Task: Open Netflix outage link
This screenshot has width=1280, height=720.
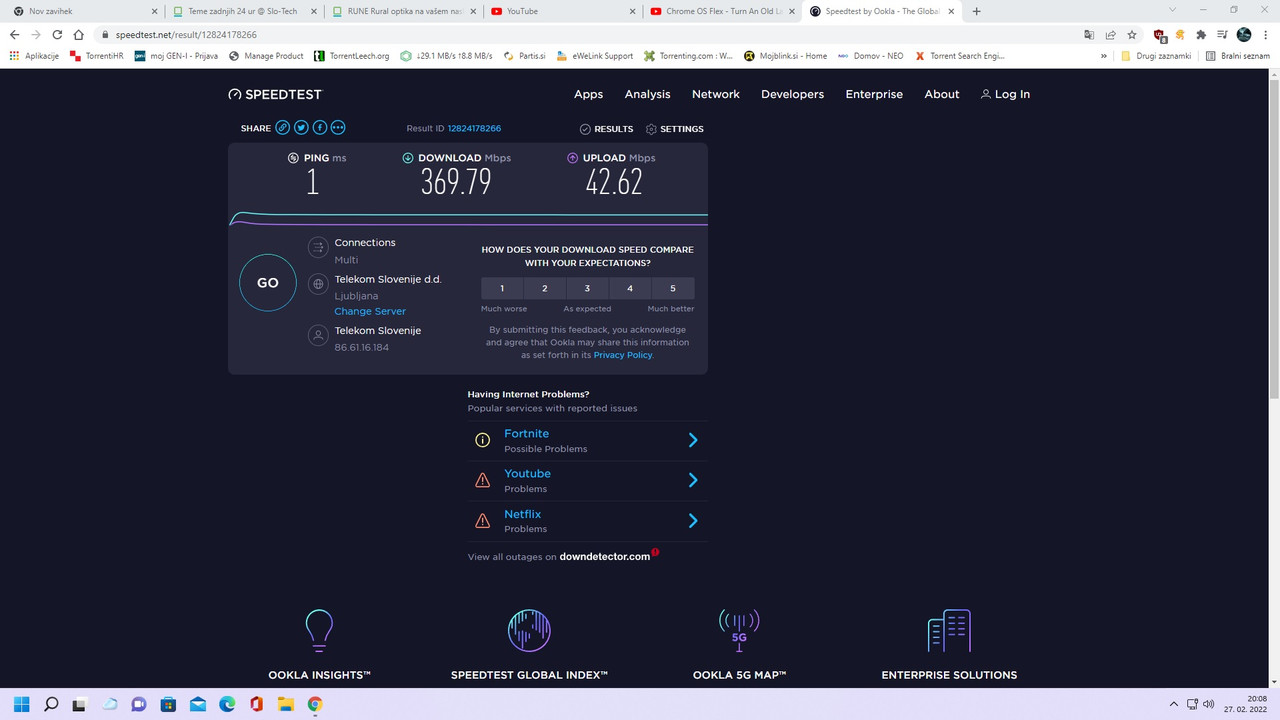Action: pos(522,514)
